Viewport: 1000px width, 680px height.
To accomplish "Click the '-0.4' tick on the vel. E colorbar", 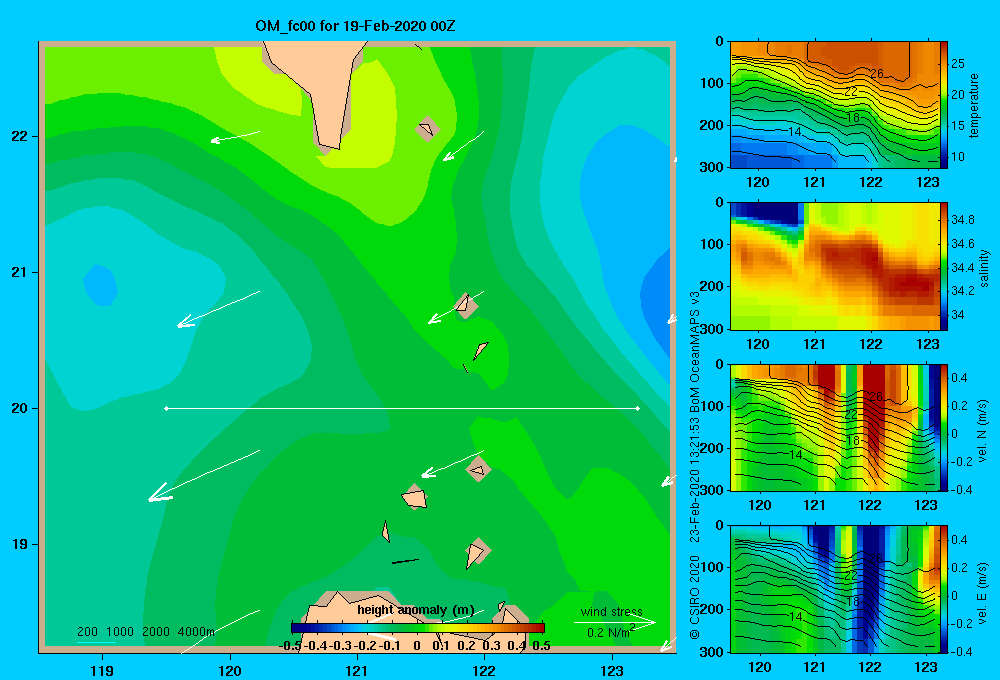I will tap(962, 651).
